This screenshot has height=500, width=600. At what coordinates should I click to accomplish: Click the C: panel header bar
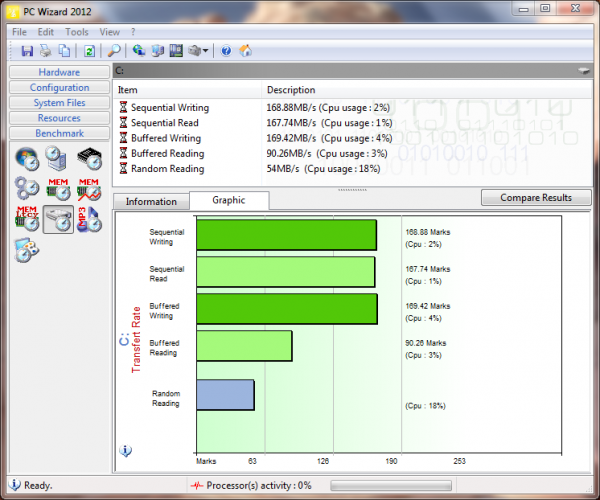pyautogui.click(x=352, y=71)
